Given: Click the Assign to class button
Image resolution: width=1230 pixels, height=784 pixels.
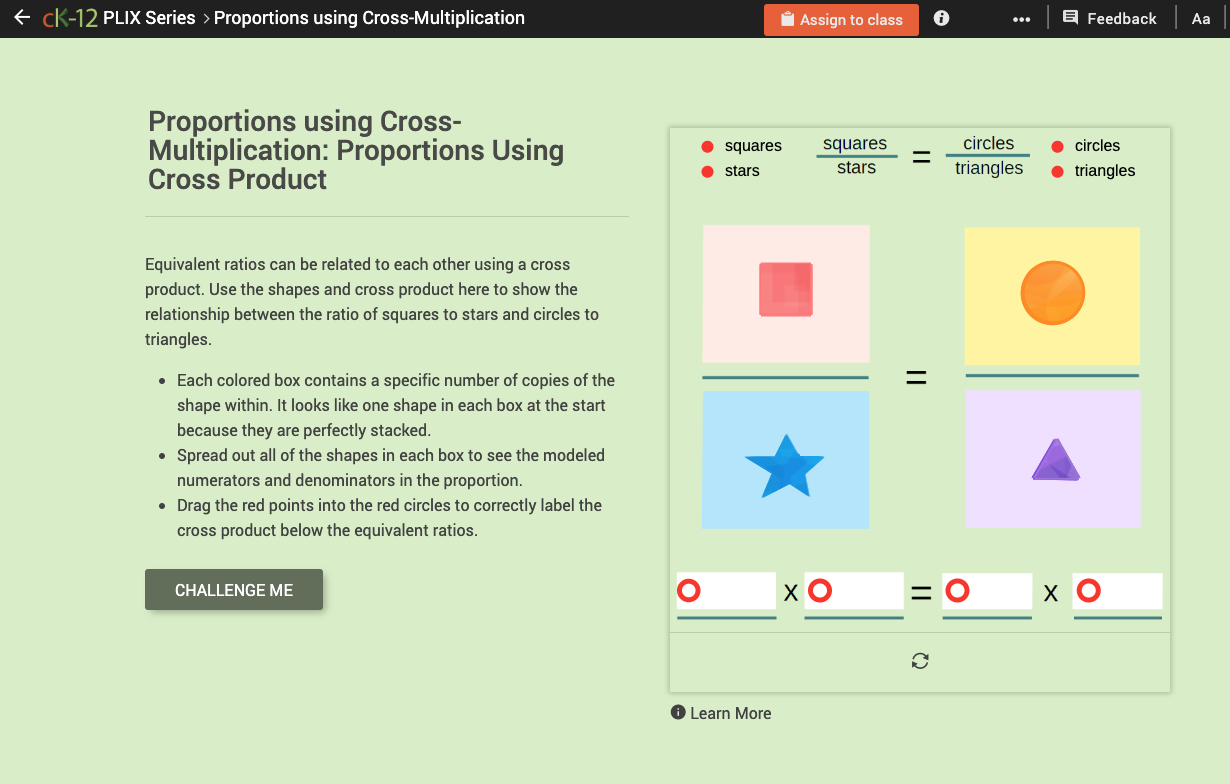Looking at the screenshot, I should click(841, 19).
